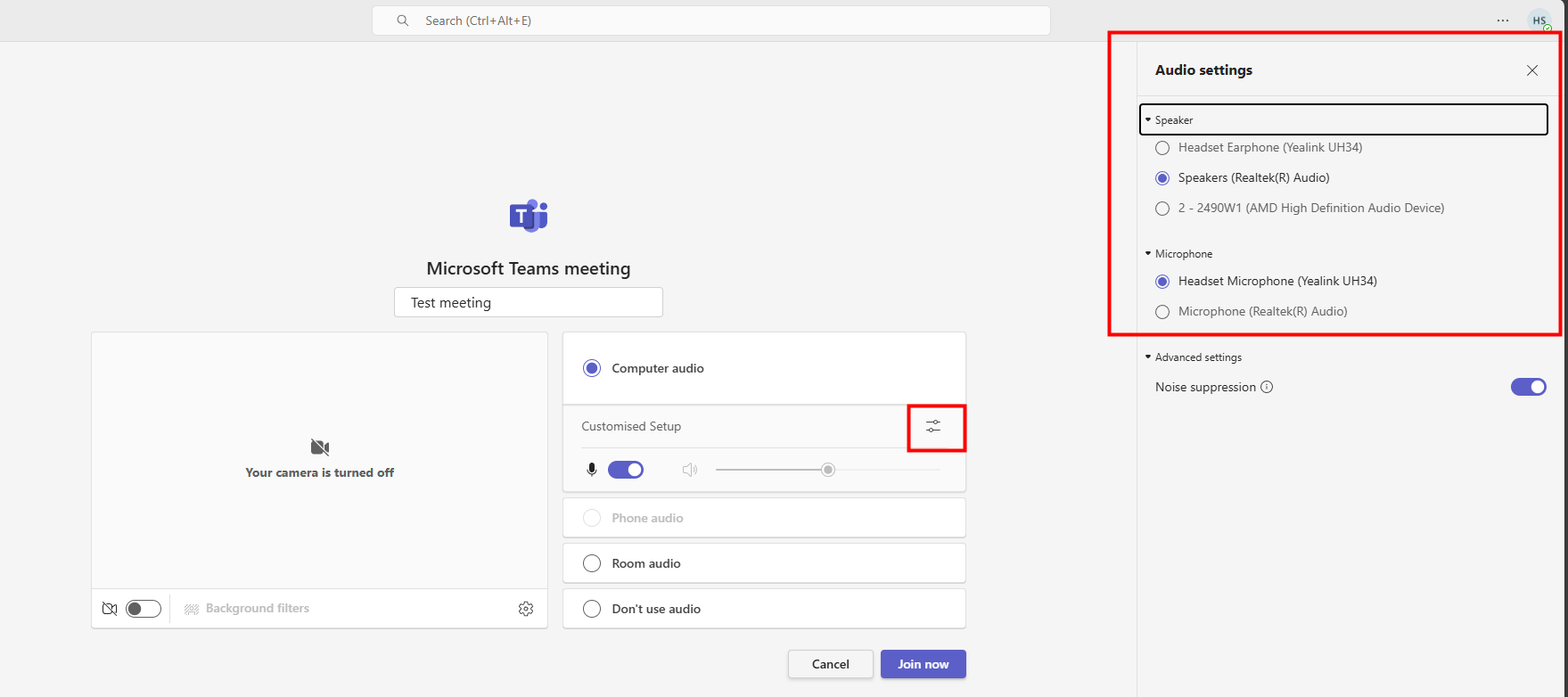This screenshot has width=1568, height=697.
Task: Edit the Test meeting name field
Action: 529,302
